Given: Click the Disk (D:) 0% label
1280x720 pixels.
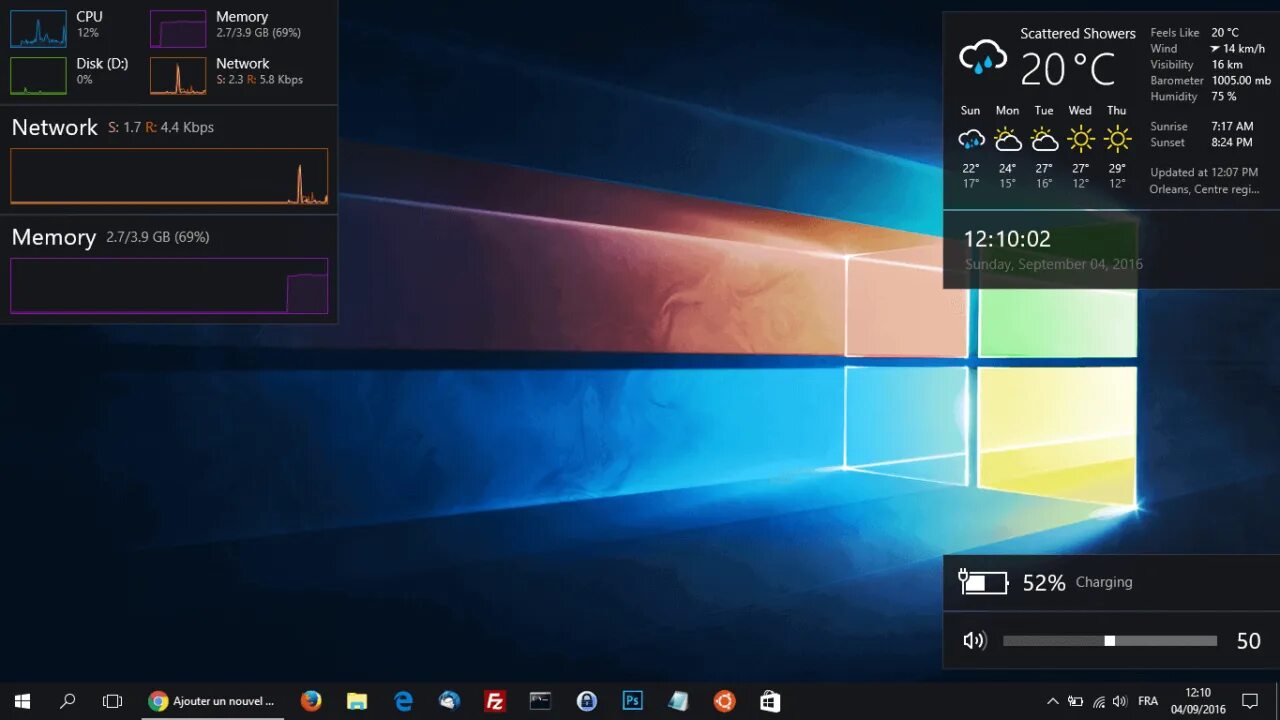Looking at the screenshot, I should (x=102, y=71).
